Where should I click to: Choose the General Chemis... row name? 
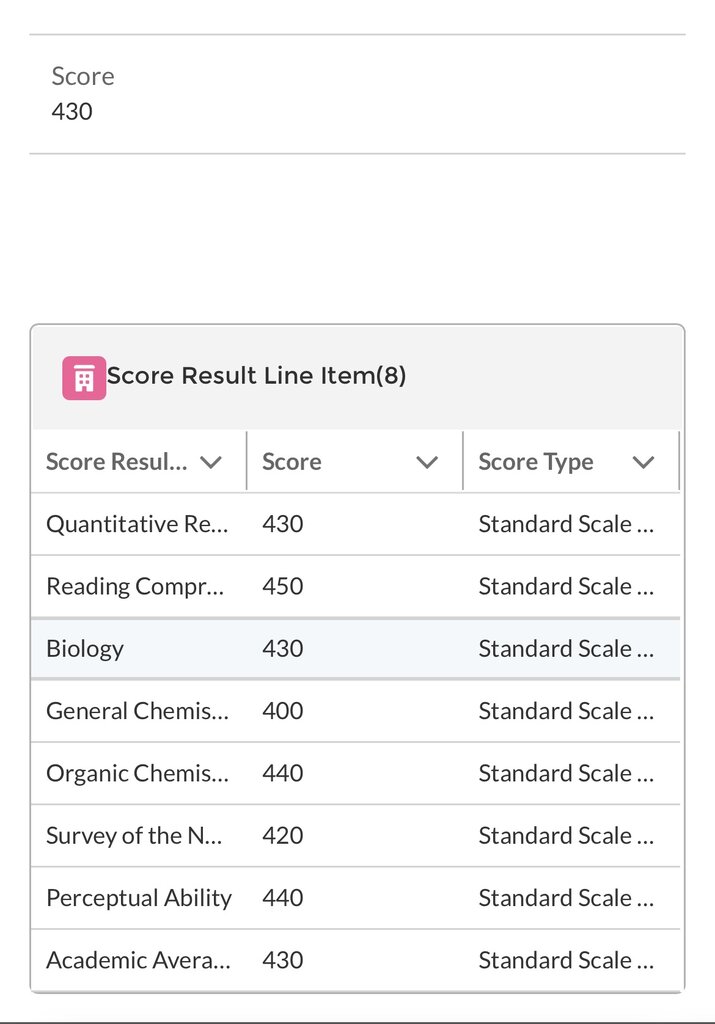click(x=138, y=711)
